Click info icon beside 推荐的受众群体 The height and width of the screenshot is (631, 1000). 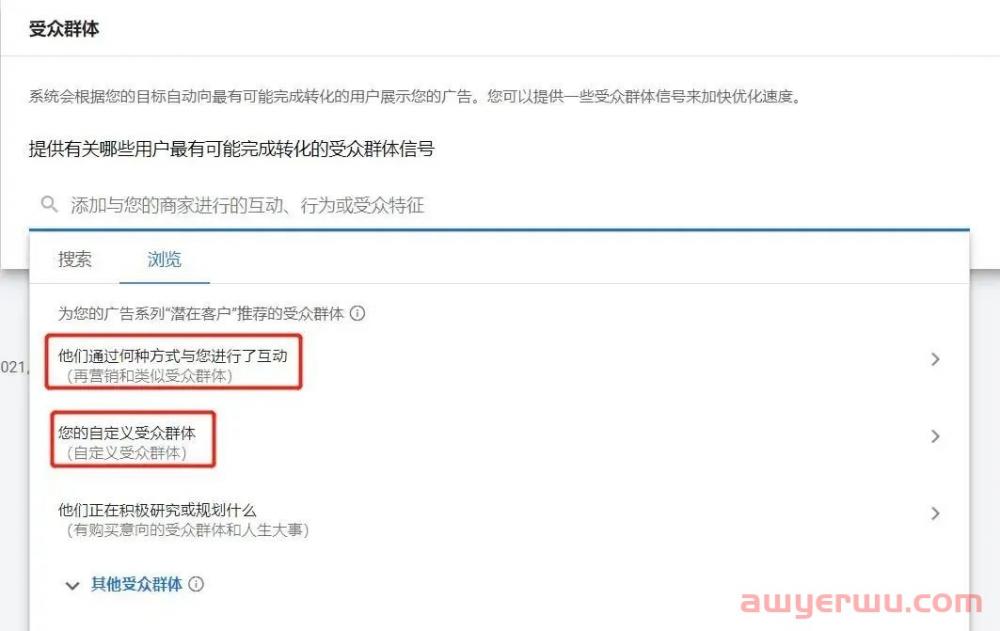(358, 313)
